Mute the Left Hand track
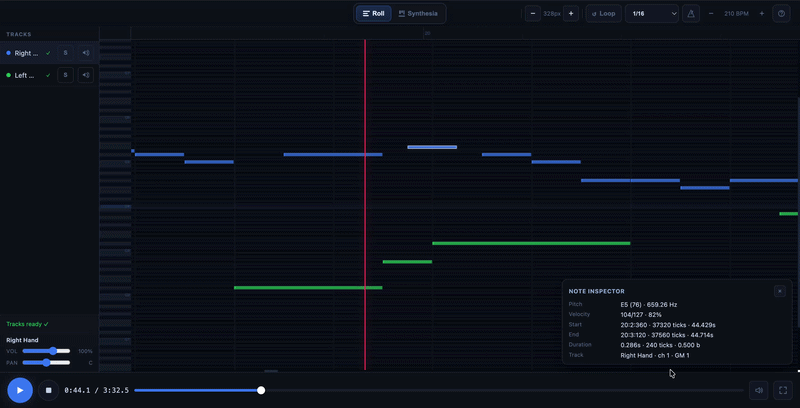 86,75
